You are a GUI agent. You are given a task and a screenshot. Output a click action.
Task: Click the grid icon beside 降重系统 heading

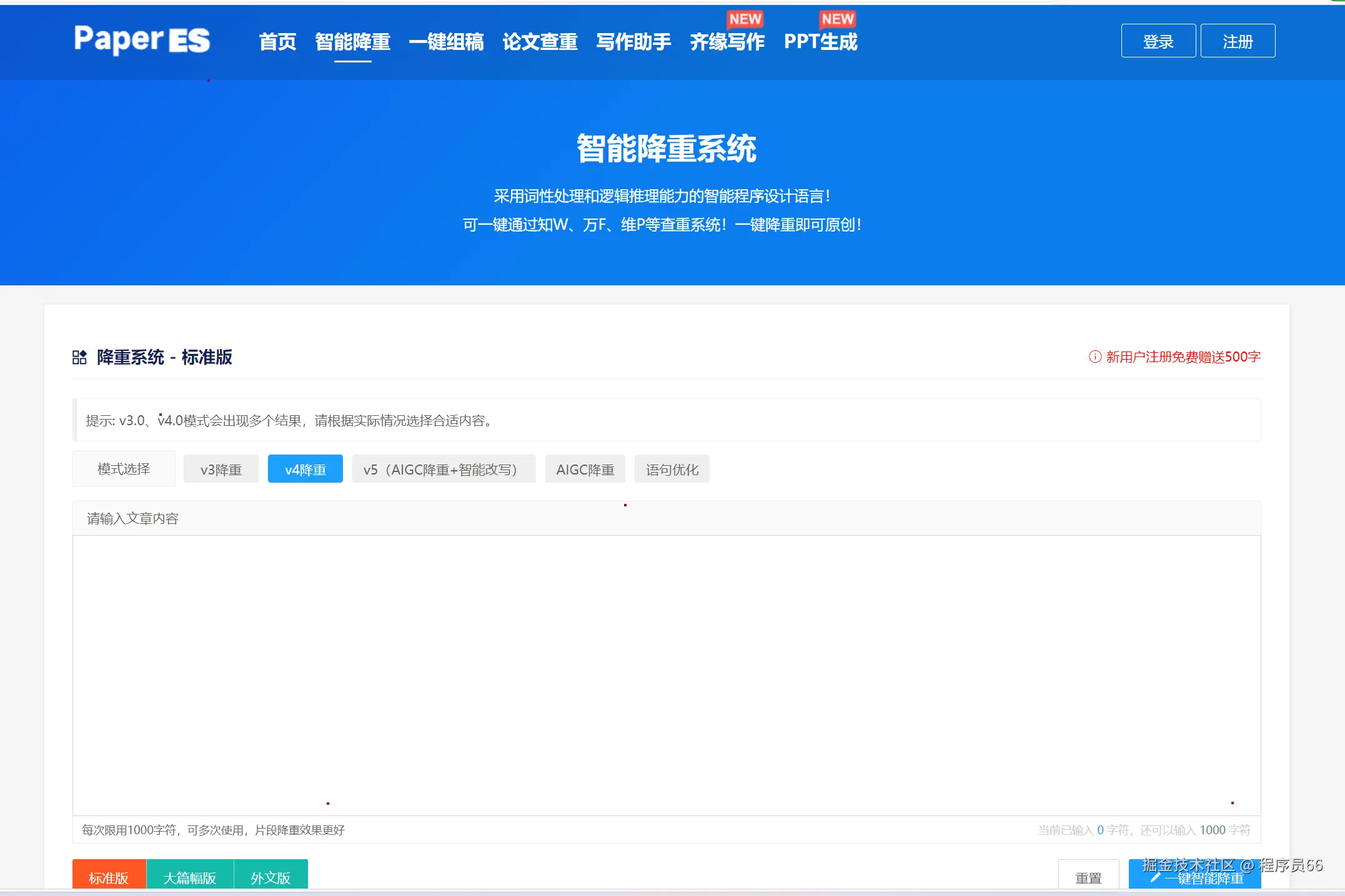[x=79, y=357]
